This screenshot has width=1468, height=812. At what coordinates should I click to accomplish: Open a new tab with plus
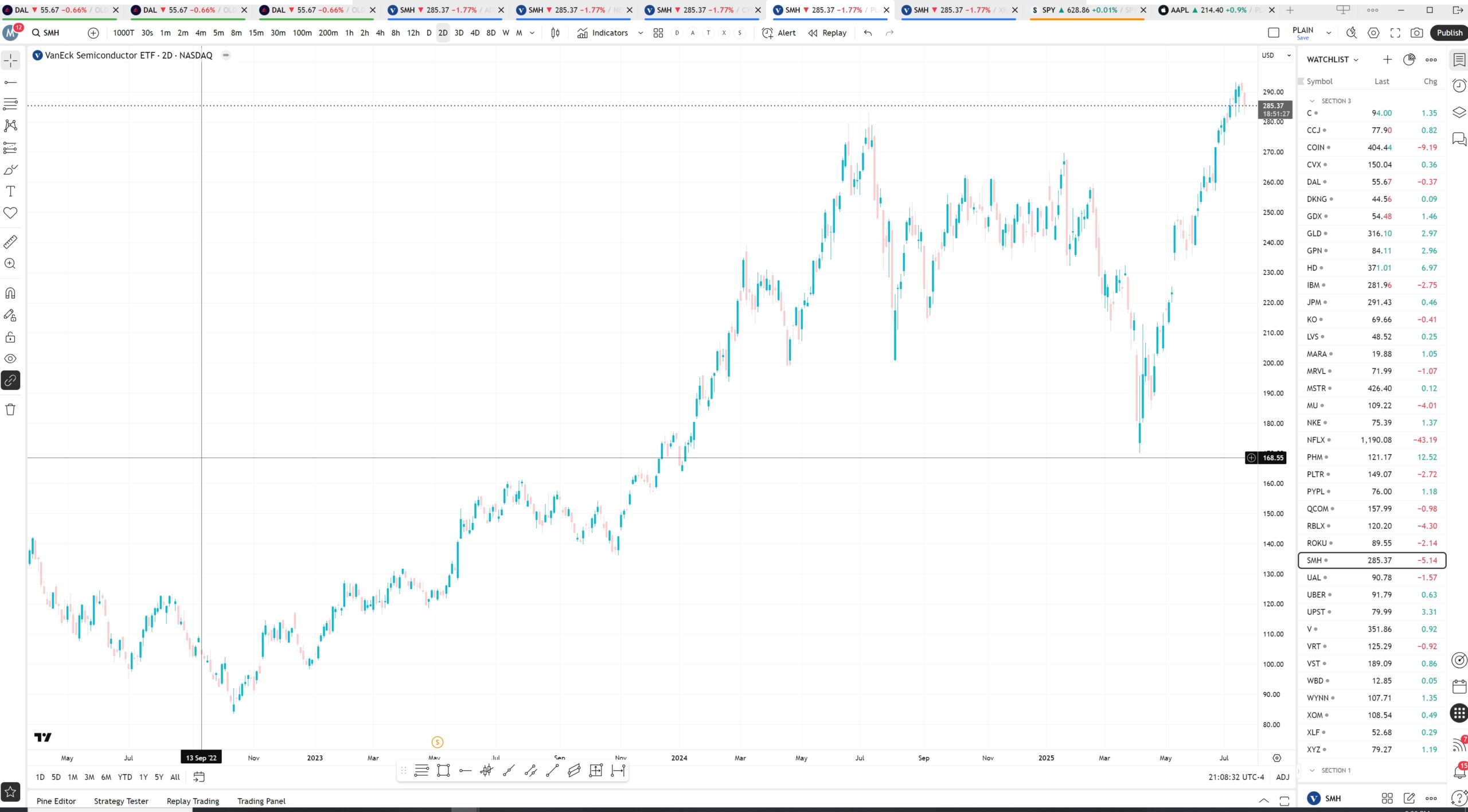tap(1290, 10)
